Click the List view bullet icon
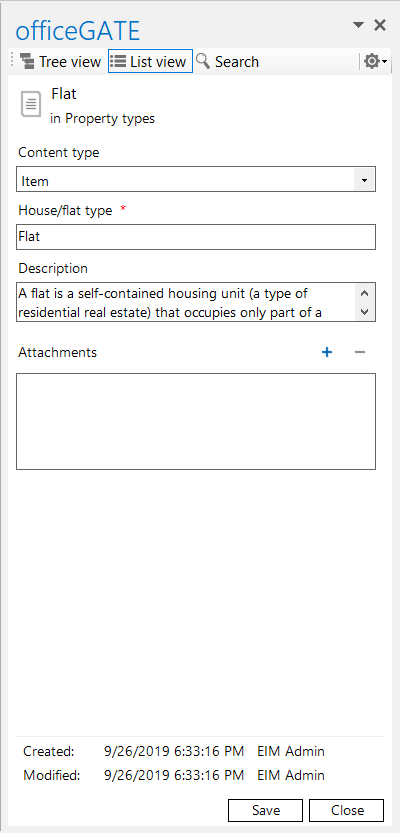This screenshot has height=833, width=400. [x=118, y=61]
